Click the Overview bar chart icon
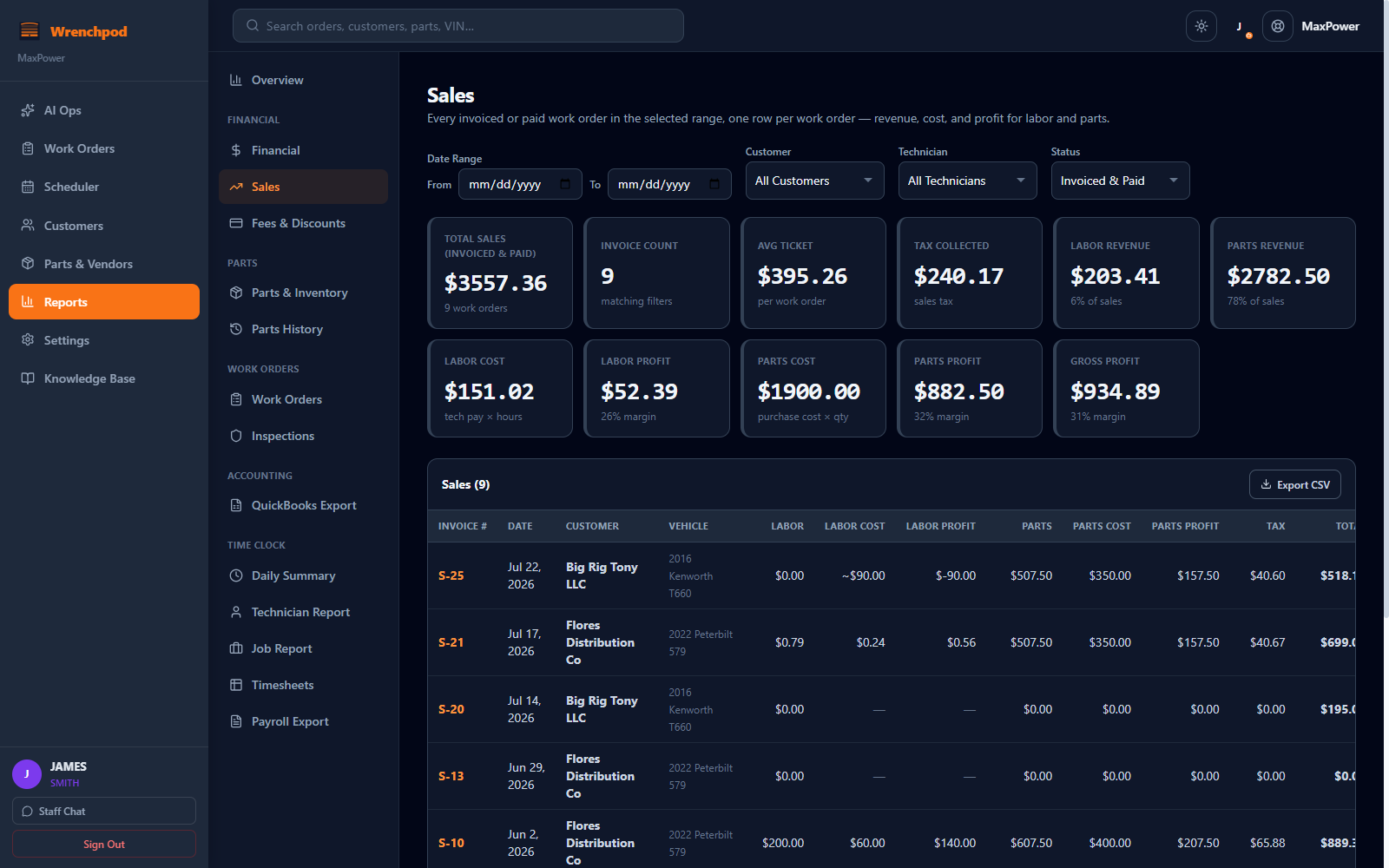Viewport: 1389px width, 868px height. coord(236,80)
